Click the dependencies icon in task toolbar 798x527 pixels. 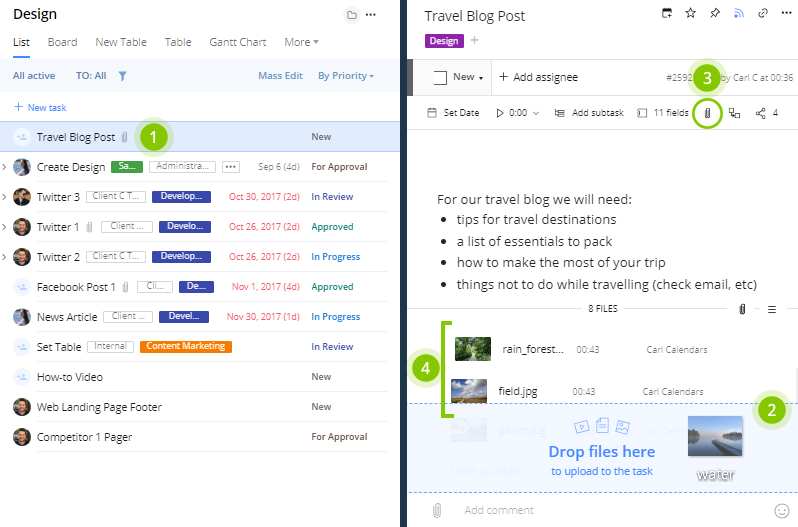[x=734, y=113]
